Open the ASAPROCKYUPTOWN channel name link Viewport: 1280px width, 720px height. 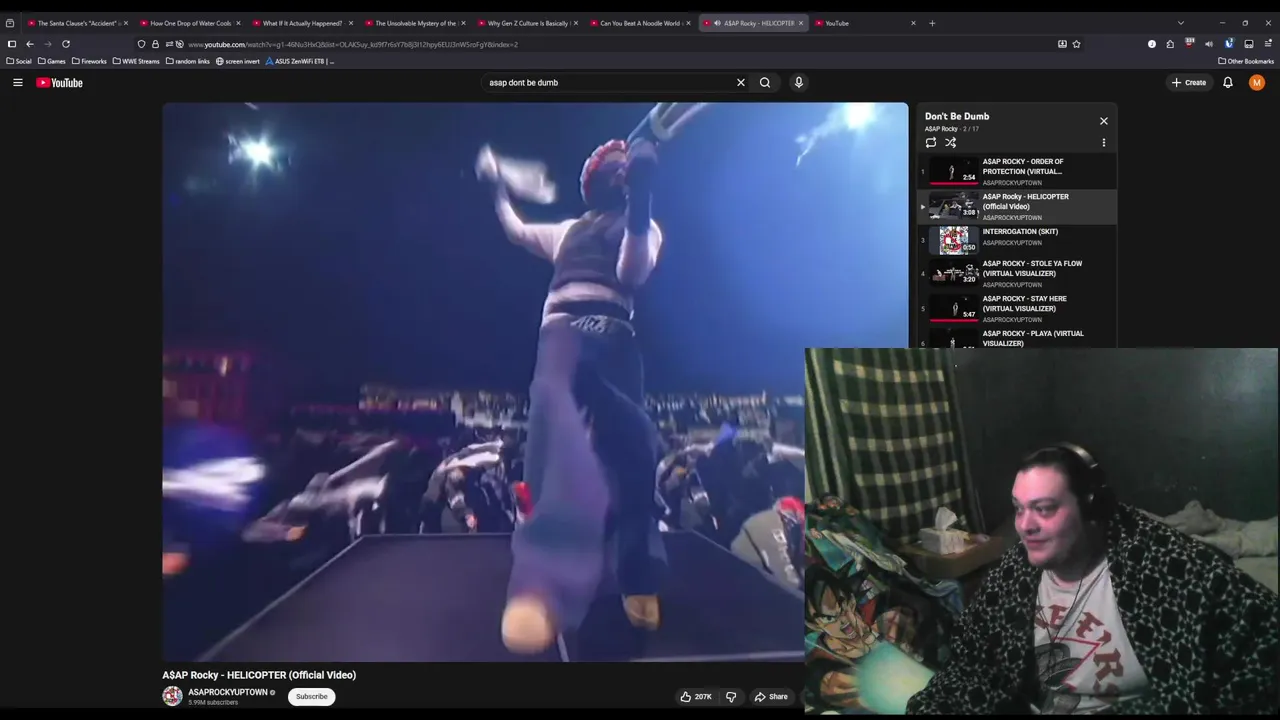(228, 692)
